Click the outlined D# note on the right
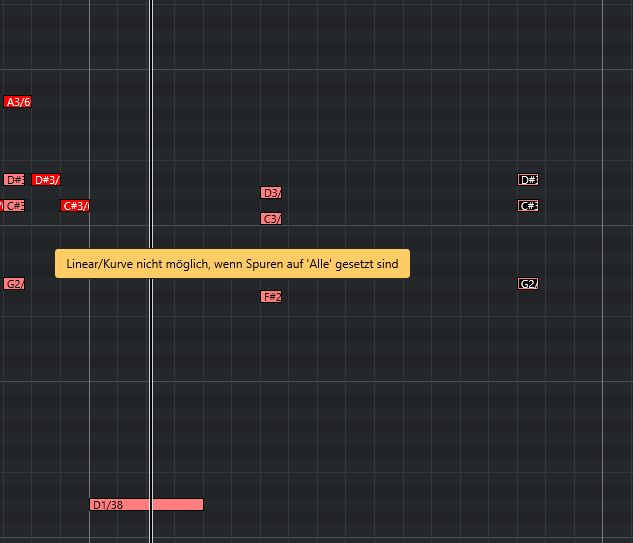 pos(528,180)
